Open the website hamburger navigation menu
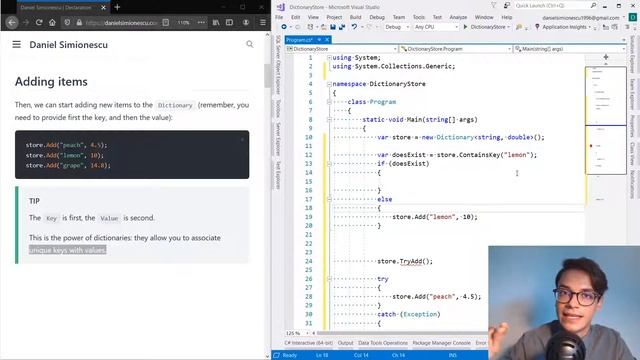This screenshot has width=640, height=360. (x=16, y=44)
